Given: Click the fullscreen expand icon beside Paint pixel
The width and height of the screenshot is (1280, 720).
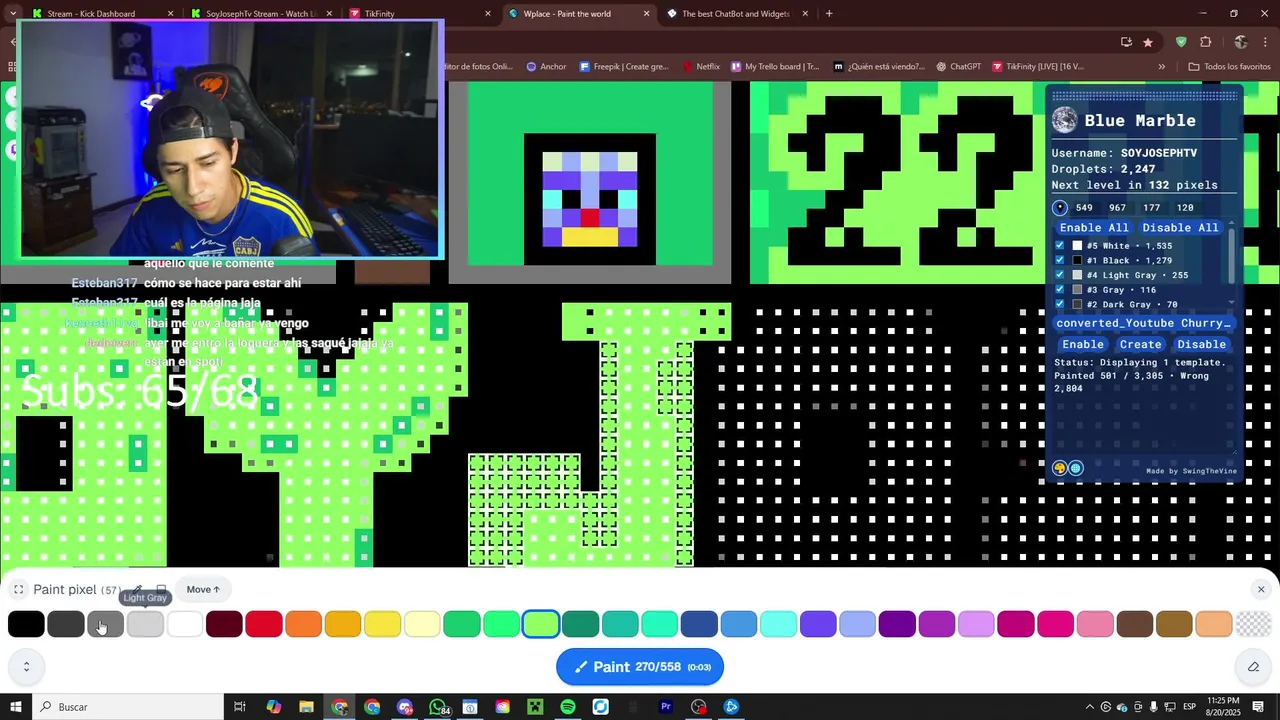Looking at the screenshot, I should point(18,590).
